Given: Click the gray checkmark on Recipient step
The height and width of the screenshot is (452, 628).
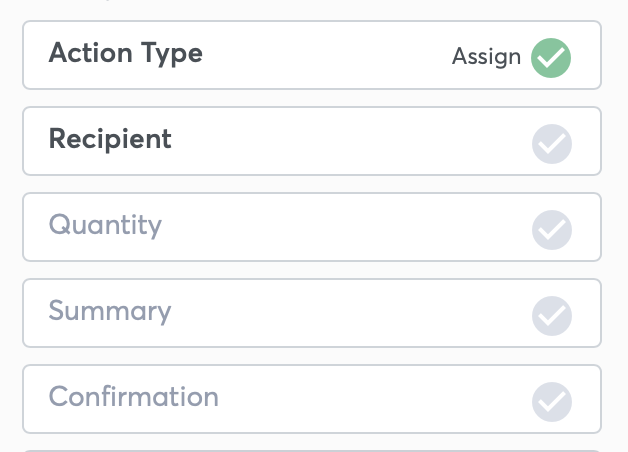Looking at the screenshot, I should pyautogui.click(x=552, y=144).
